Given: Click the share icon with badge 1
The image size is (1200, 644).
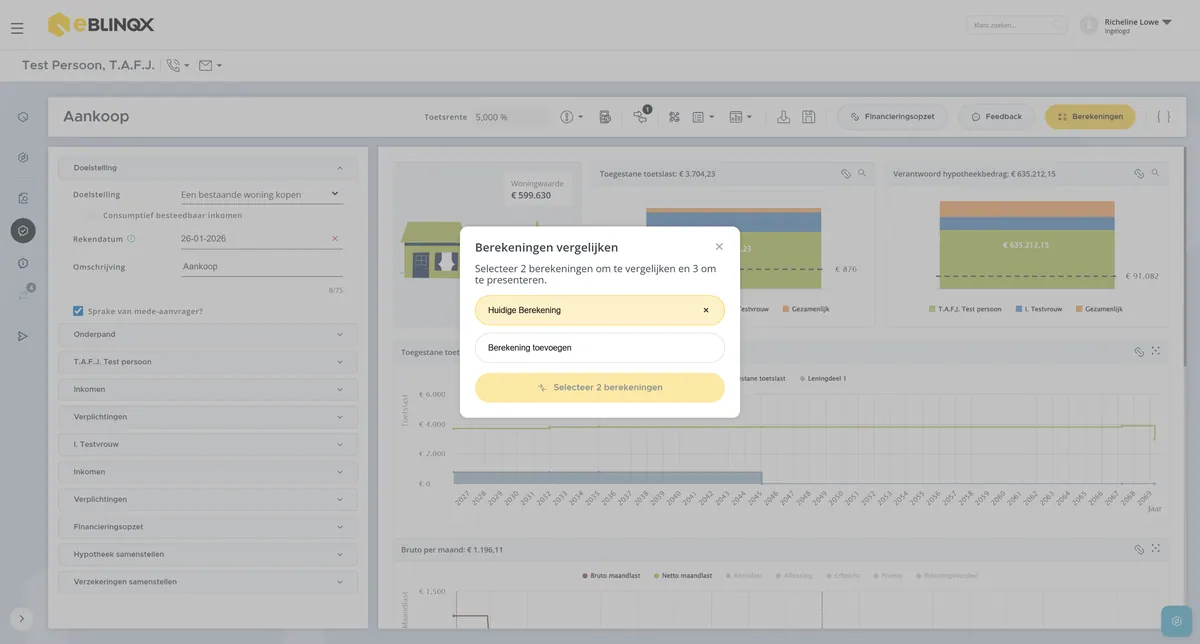Looking at the screenshot, I should click(x=641, y=116).
